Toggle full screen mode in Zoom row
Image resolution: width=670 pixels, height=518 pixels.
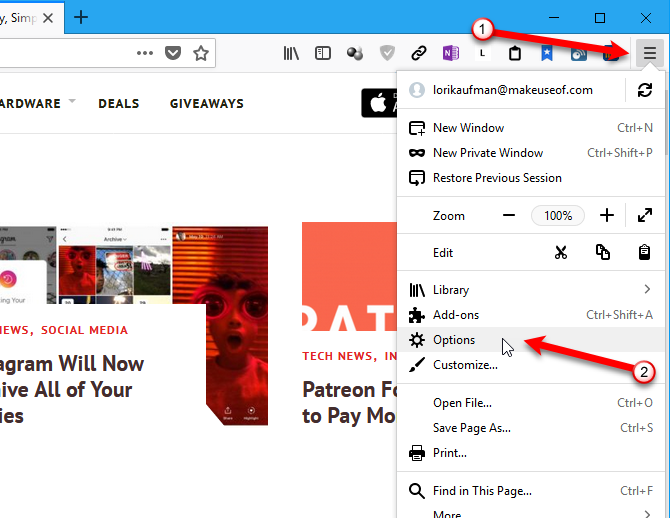[x=645, y=215]
